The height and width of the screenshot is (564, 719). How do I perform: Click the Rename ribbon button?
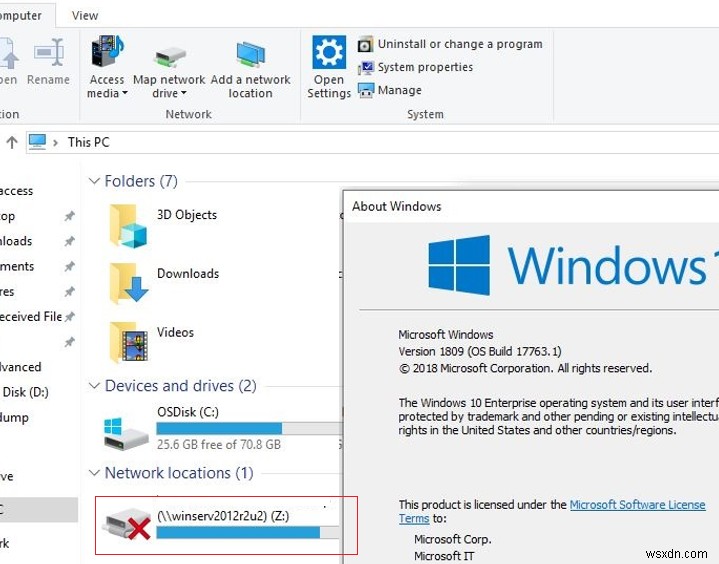coord(48,62)
